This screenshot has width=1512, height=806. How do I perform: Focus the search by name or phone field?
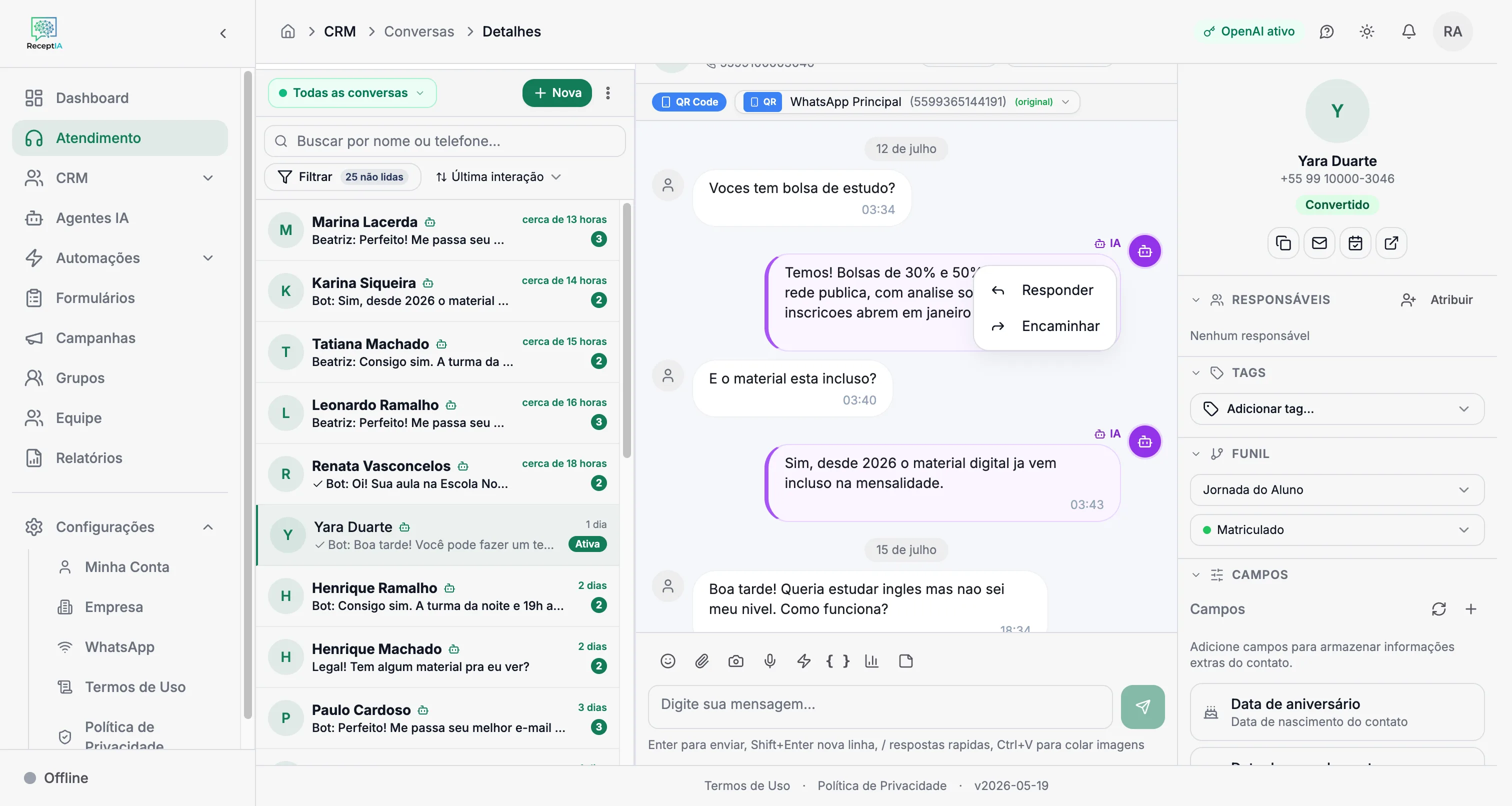[x=445, y=141]
